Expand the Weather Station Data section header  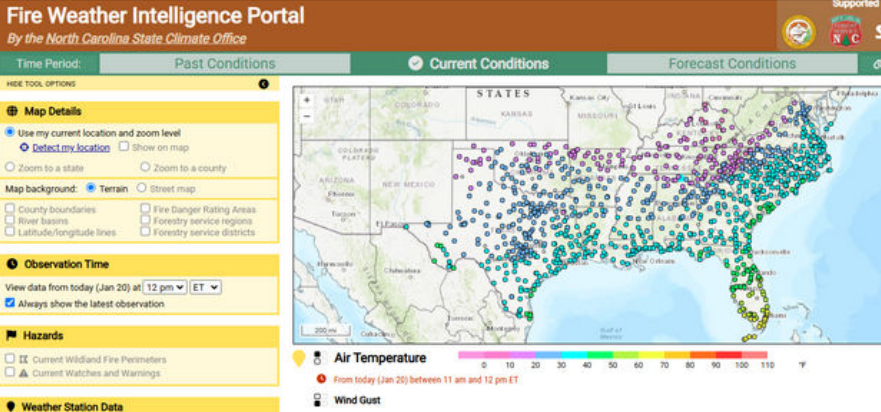pos(139,406)
